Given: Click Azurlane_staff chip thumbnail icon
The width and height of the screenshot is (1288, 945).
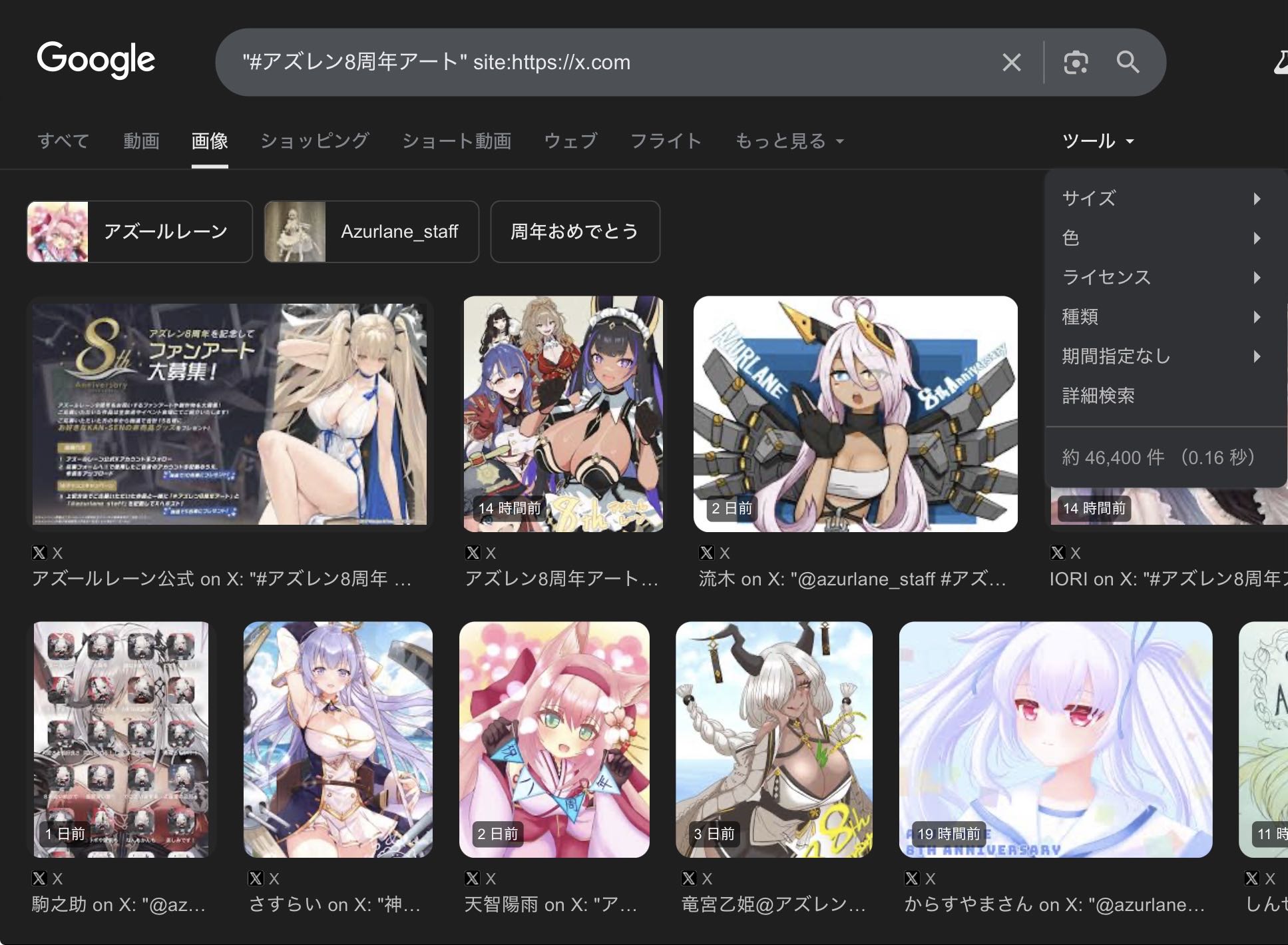Looking at the screenshot, I should coord(295,232).
